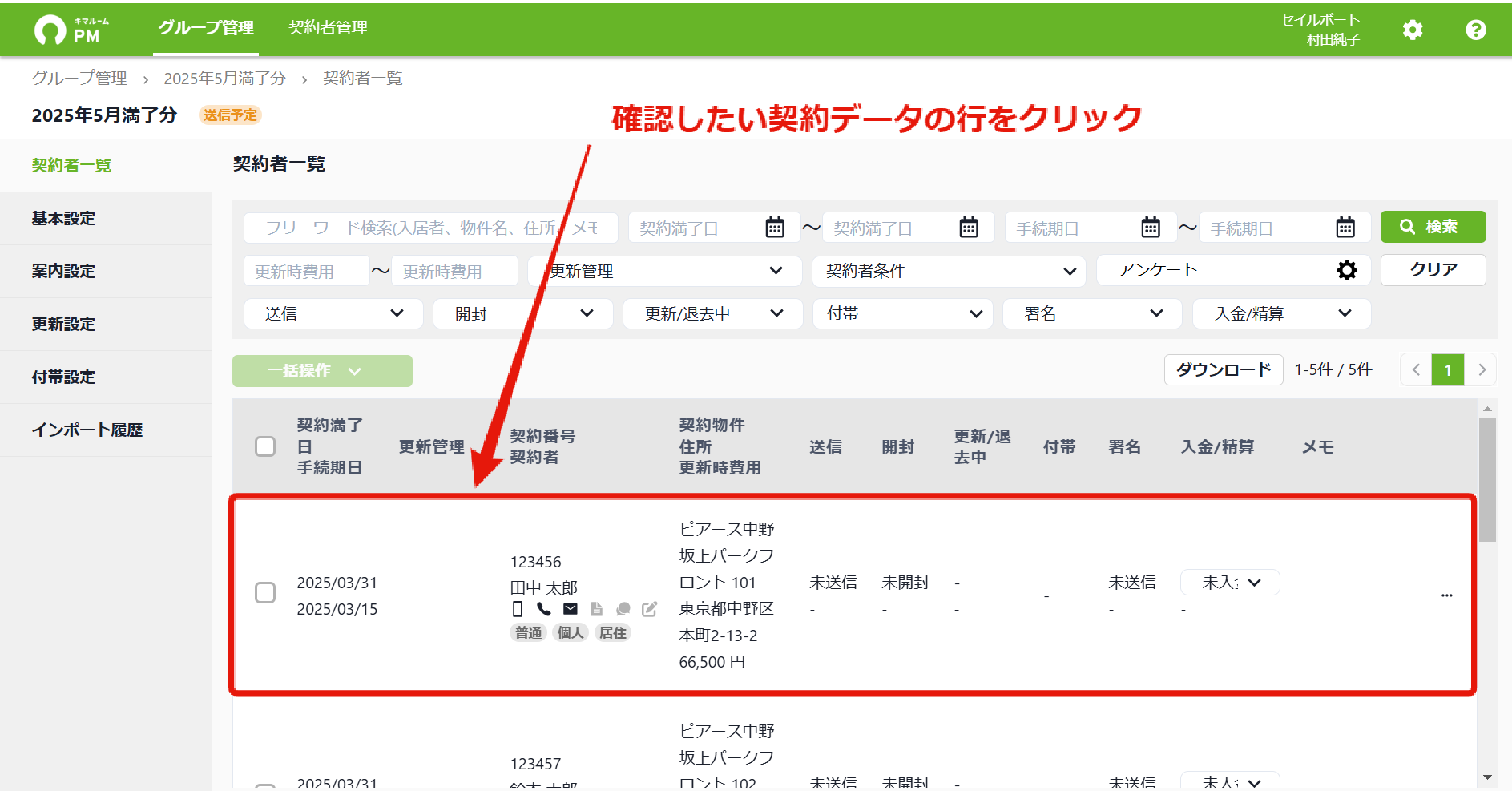The image size is (1512, 791).
Task: Open 送信 filter dropdown
Action: click(x=333, y=313)
